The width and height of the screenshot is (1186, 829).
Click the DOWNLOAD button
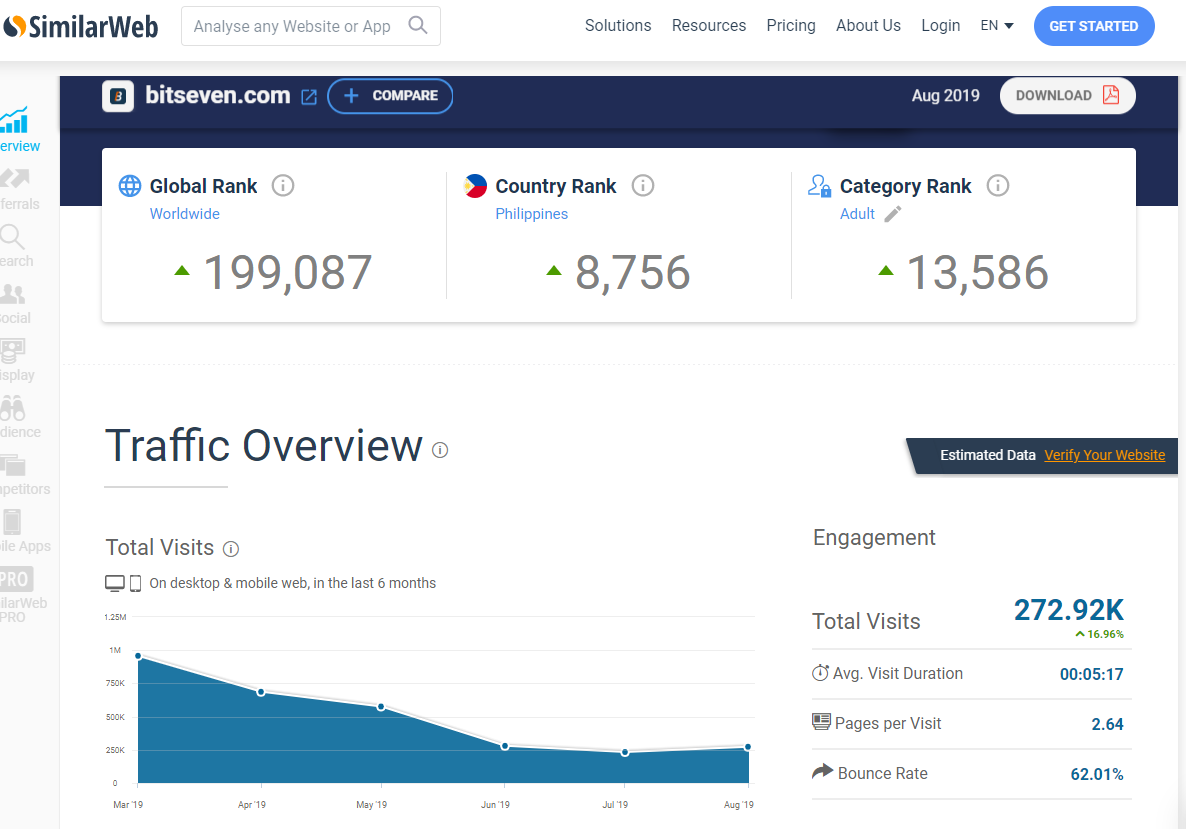tap(1067, 95)
